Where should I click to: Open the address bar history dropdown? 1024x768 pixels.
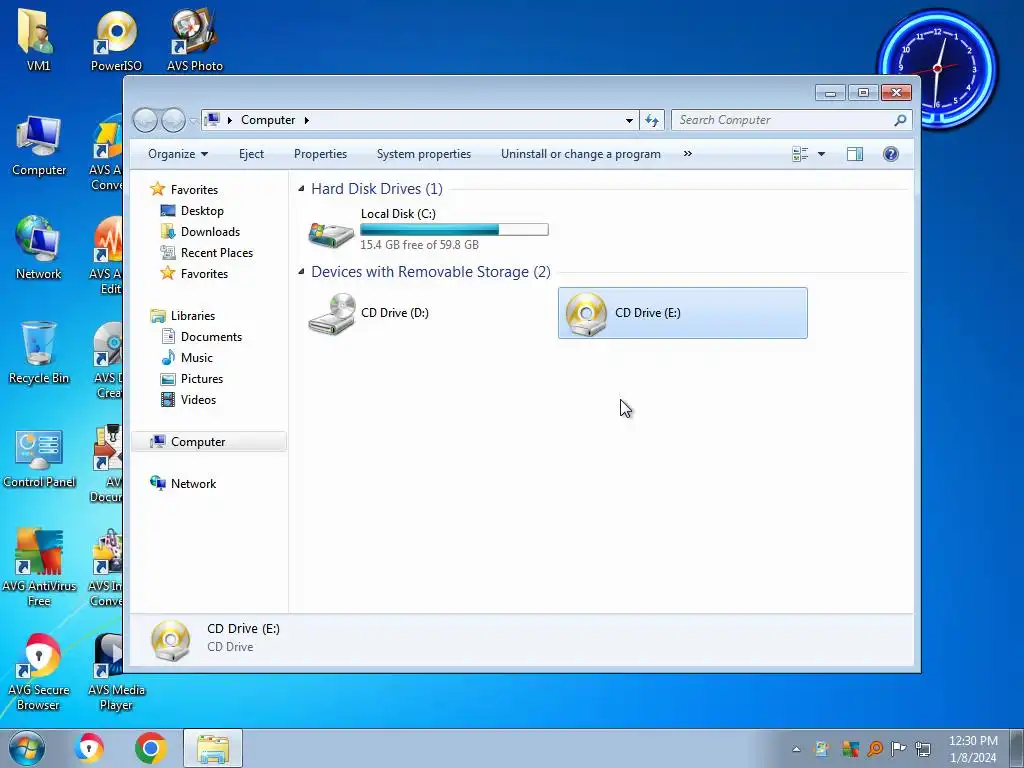coord(629,120)
